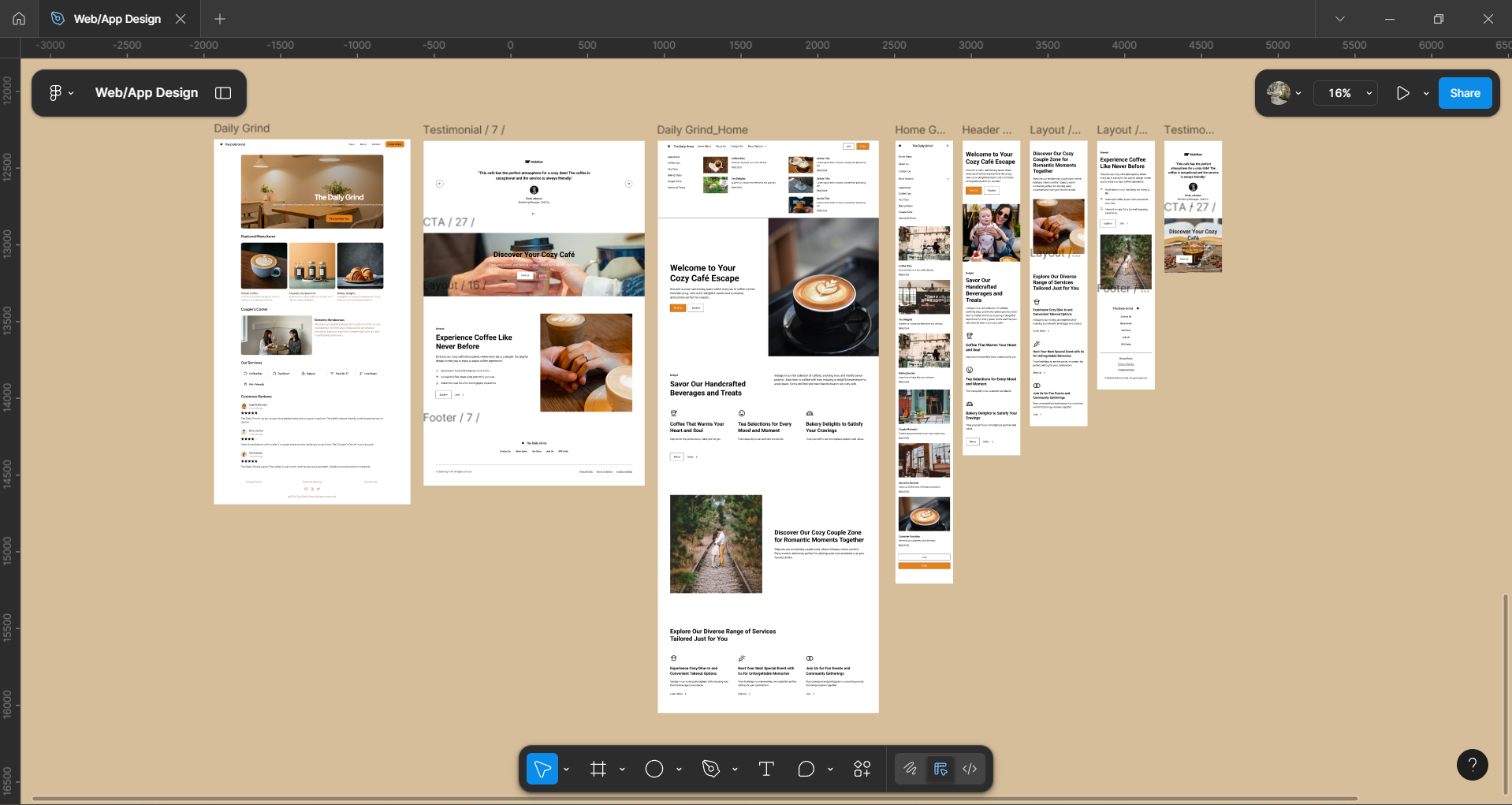Switch to Draw mode

click(x=911, y=769)
